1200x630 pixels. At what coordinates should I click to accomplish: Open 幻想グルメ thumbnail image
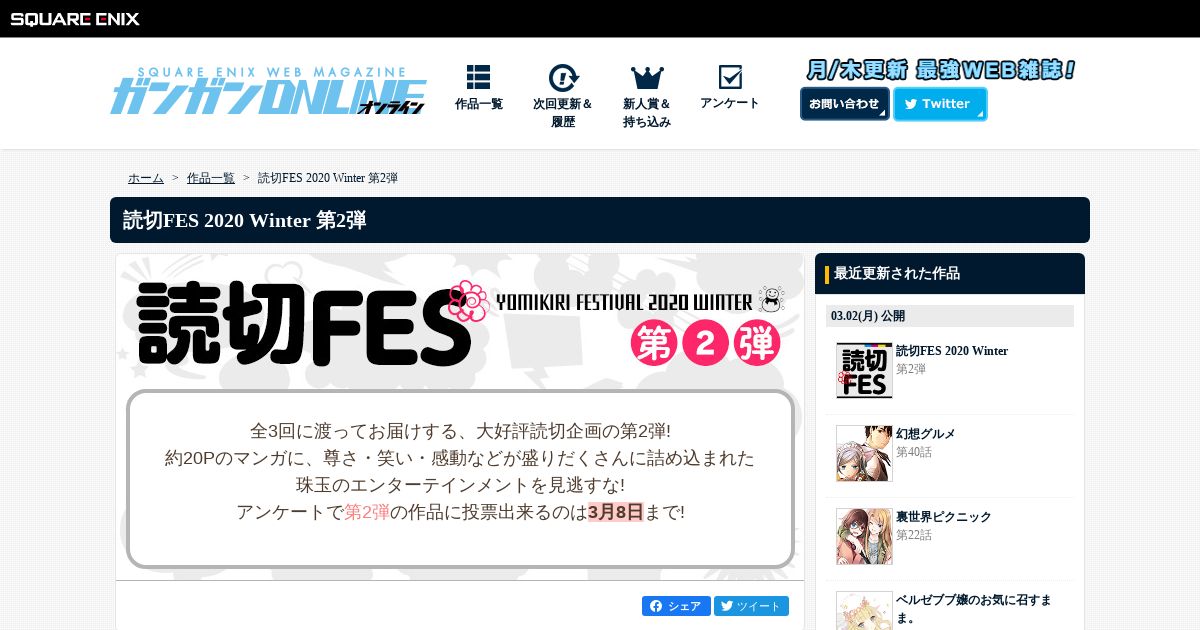tap(864, 453)
